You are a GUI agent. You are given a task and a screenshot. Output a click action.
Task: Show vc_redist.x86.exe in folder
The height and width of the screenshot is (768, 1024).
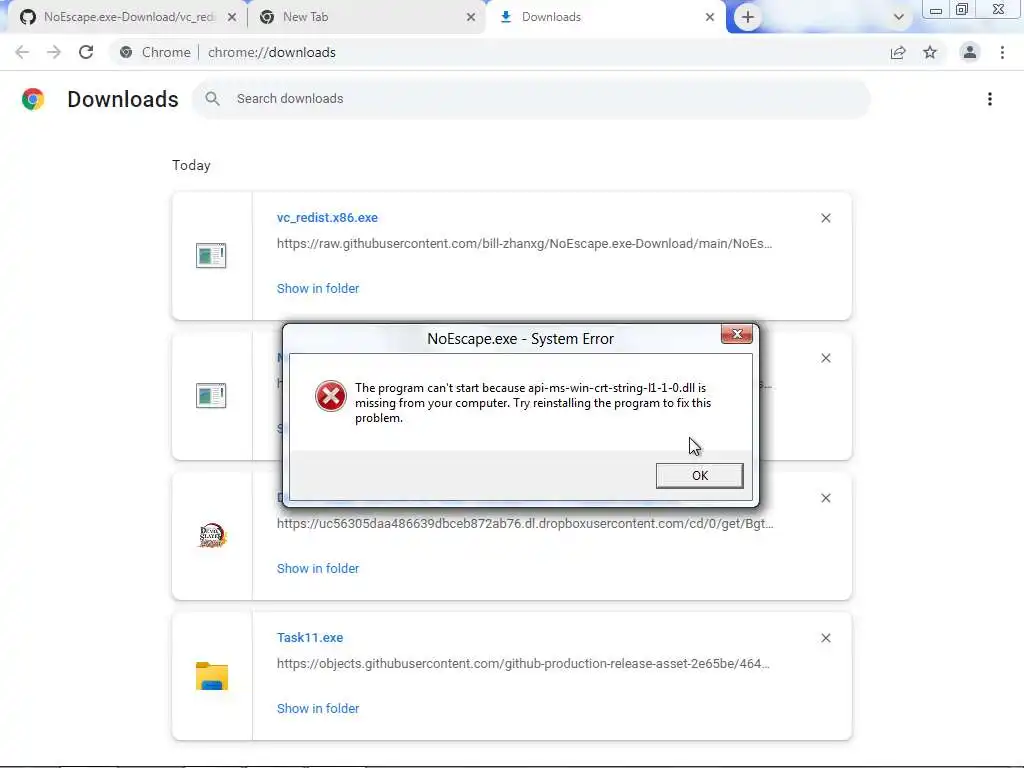pyautogui.click(x=318, y=288)
